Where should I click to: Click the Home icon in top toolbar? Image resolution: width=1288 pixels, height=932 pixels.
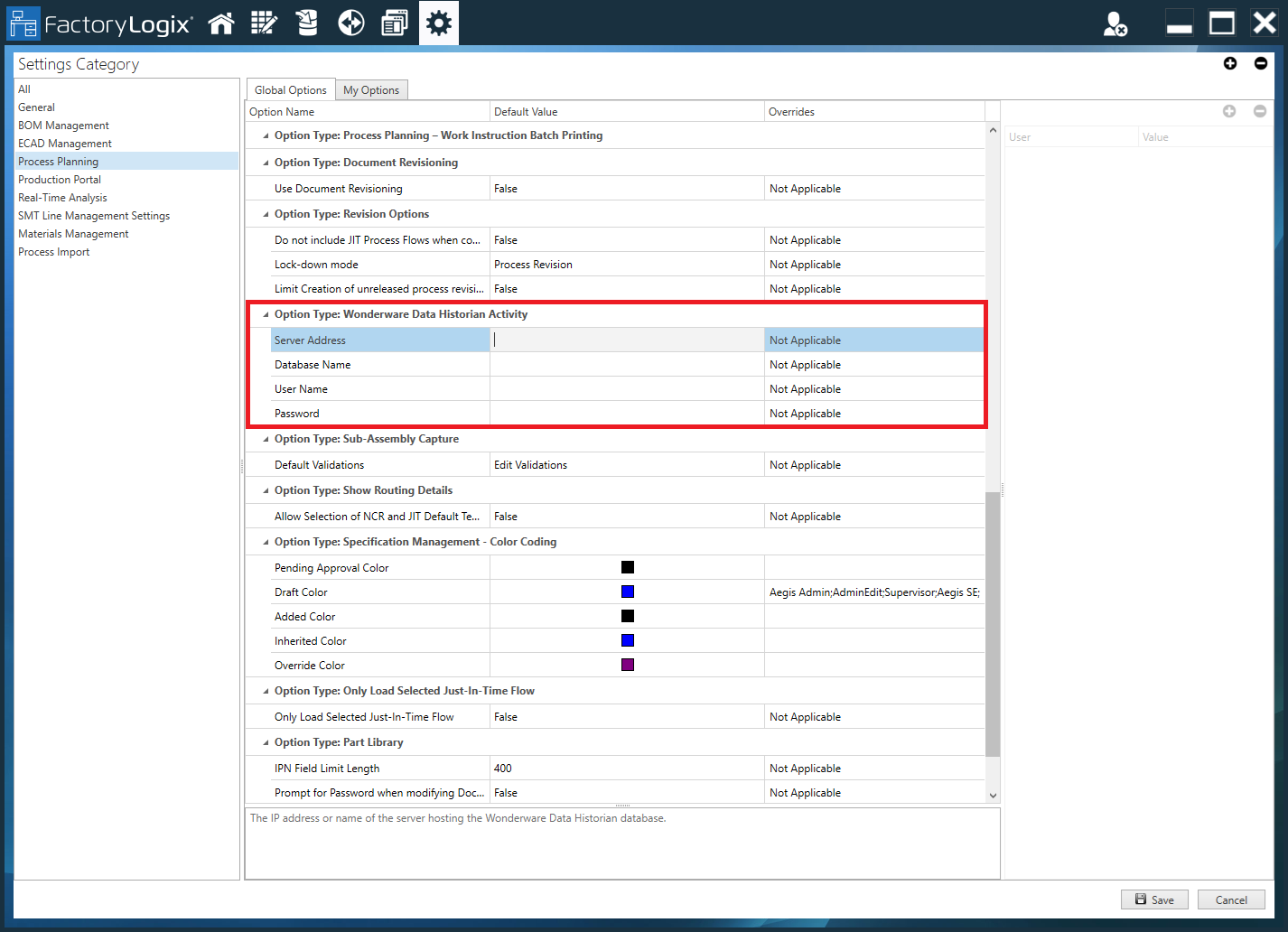coord(221,23)
